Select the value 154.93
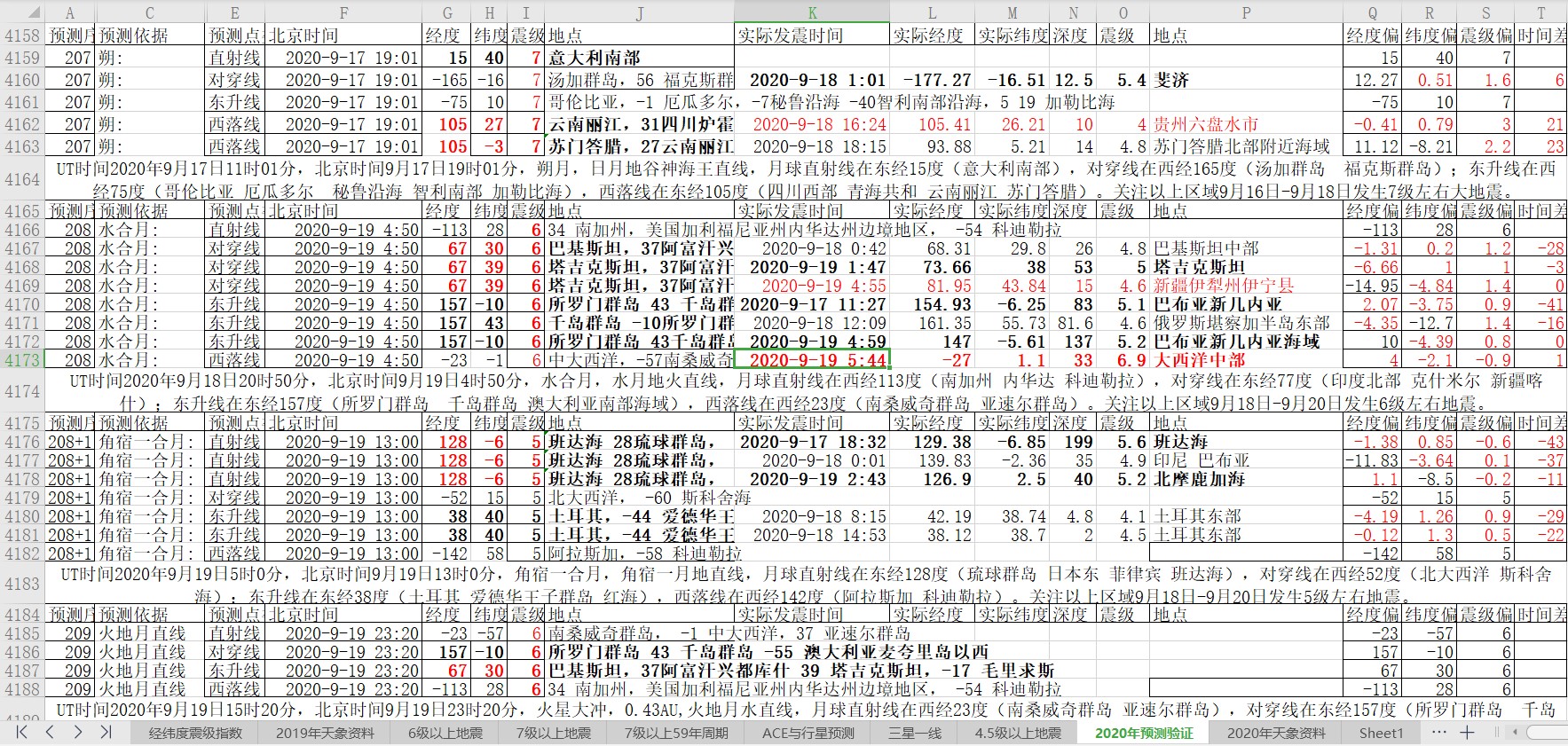This screenshot has width=1568, height=746. click(932, 304)
